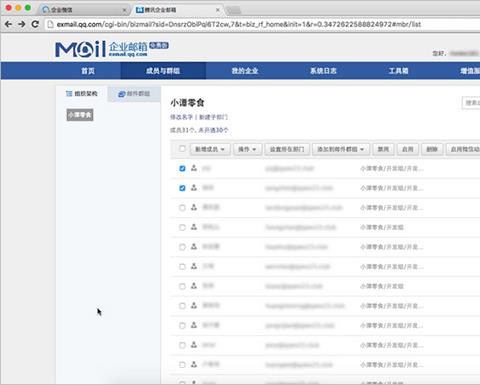Check the eighth member row checkbox
480x385 pixels.
pos(182,306)
